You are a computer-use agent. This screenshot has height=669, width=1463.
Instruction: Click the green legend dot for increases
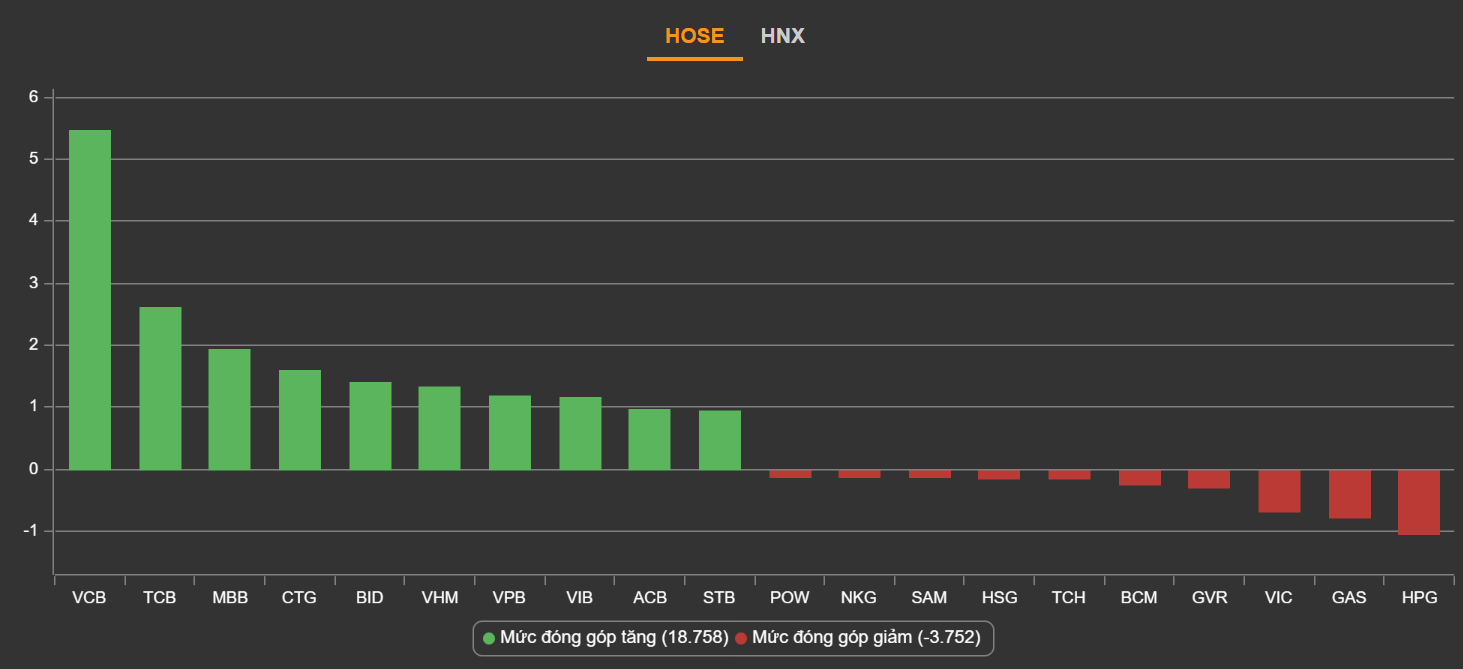click(489, 638)
